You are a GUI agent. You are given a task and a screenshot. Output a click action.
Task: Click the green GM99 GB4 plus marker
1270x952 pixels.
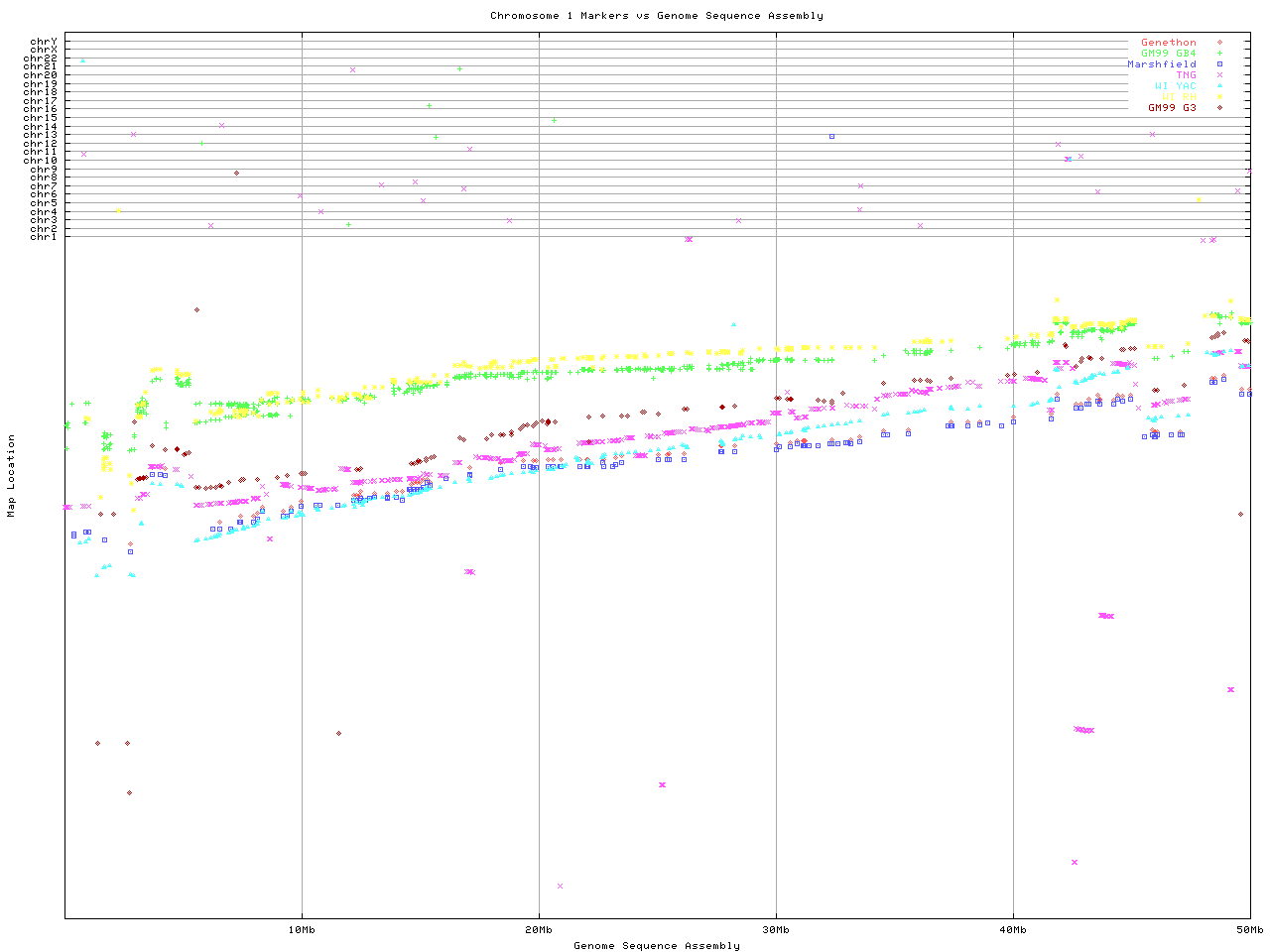1219,54
